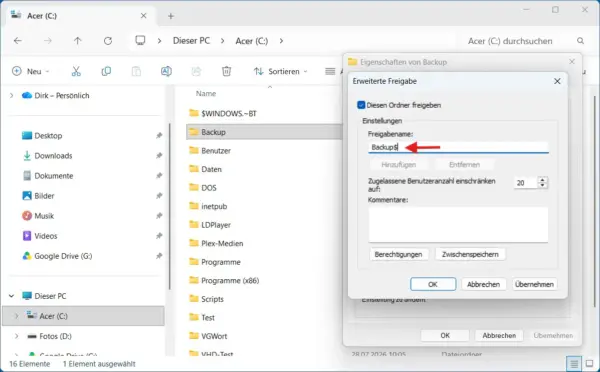Click OK in Erweiterte Freigabe dialog
The width and height of the screenshot is (600, 372).
[433, 284]
